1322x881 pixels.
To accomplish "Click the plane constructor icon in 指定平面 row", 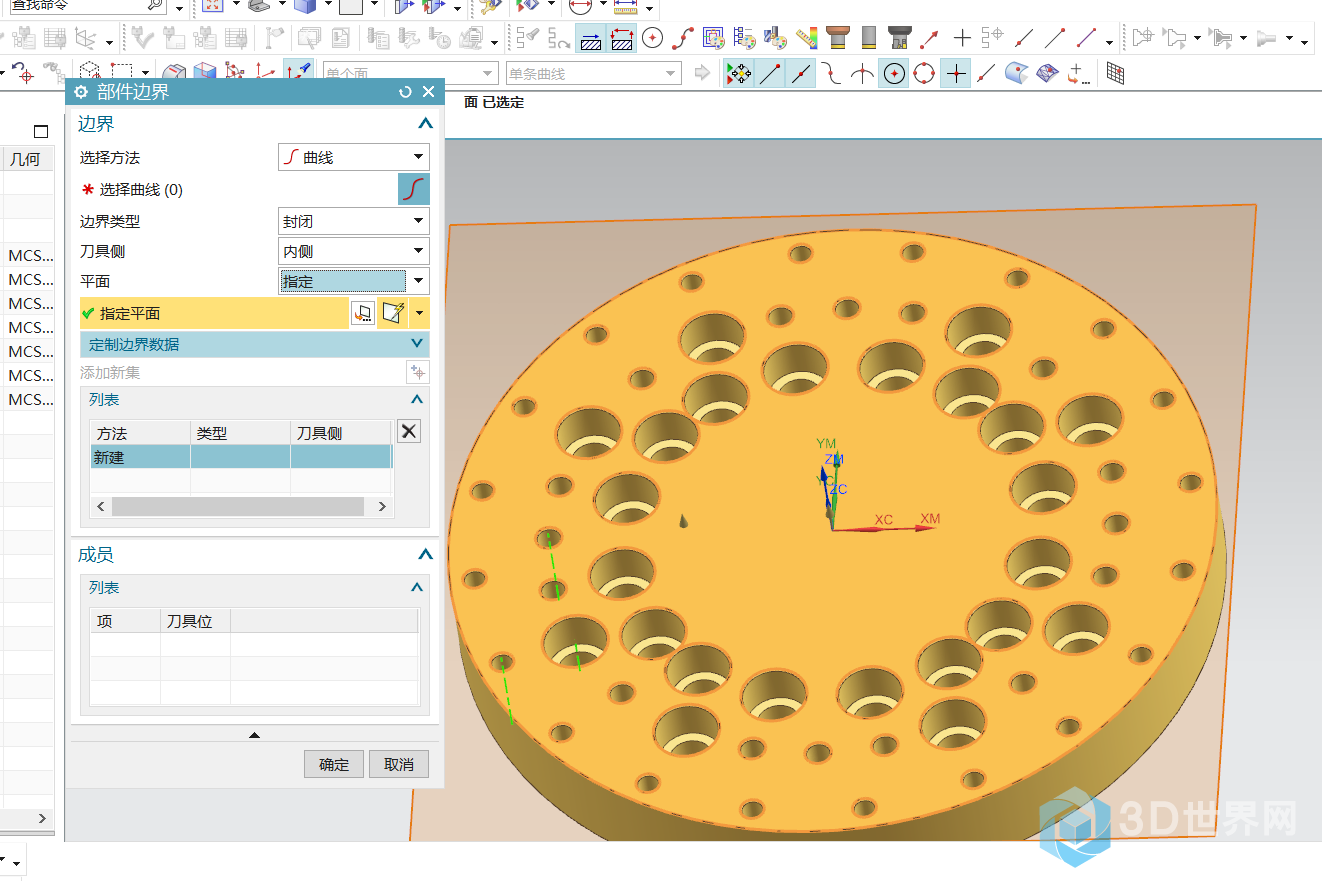I will click(x=393, y=313).
